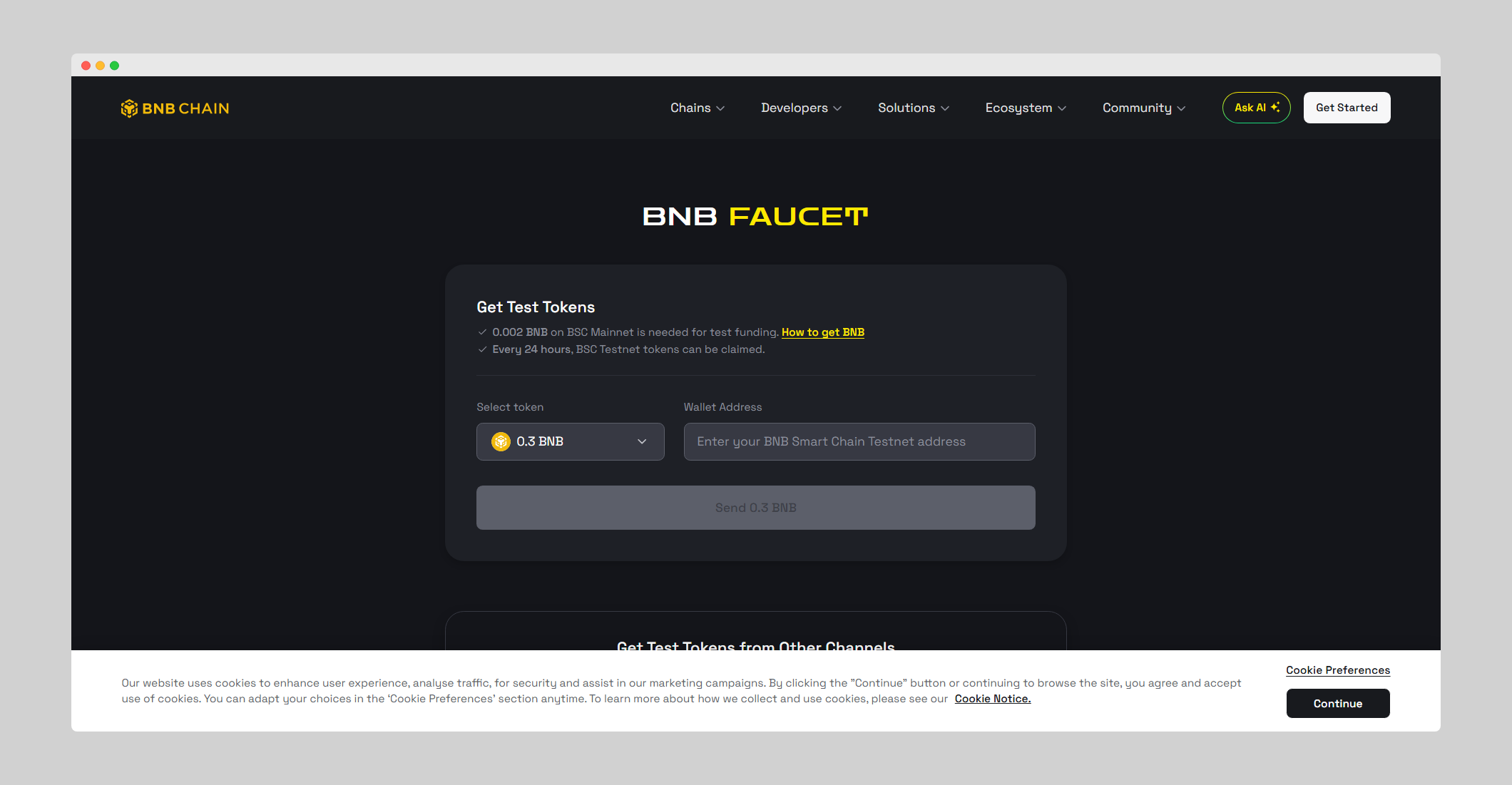Open the Chains navigation menu
The width and height of the screenshot is (1512, 785).
tap(697, 108)
